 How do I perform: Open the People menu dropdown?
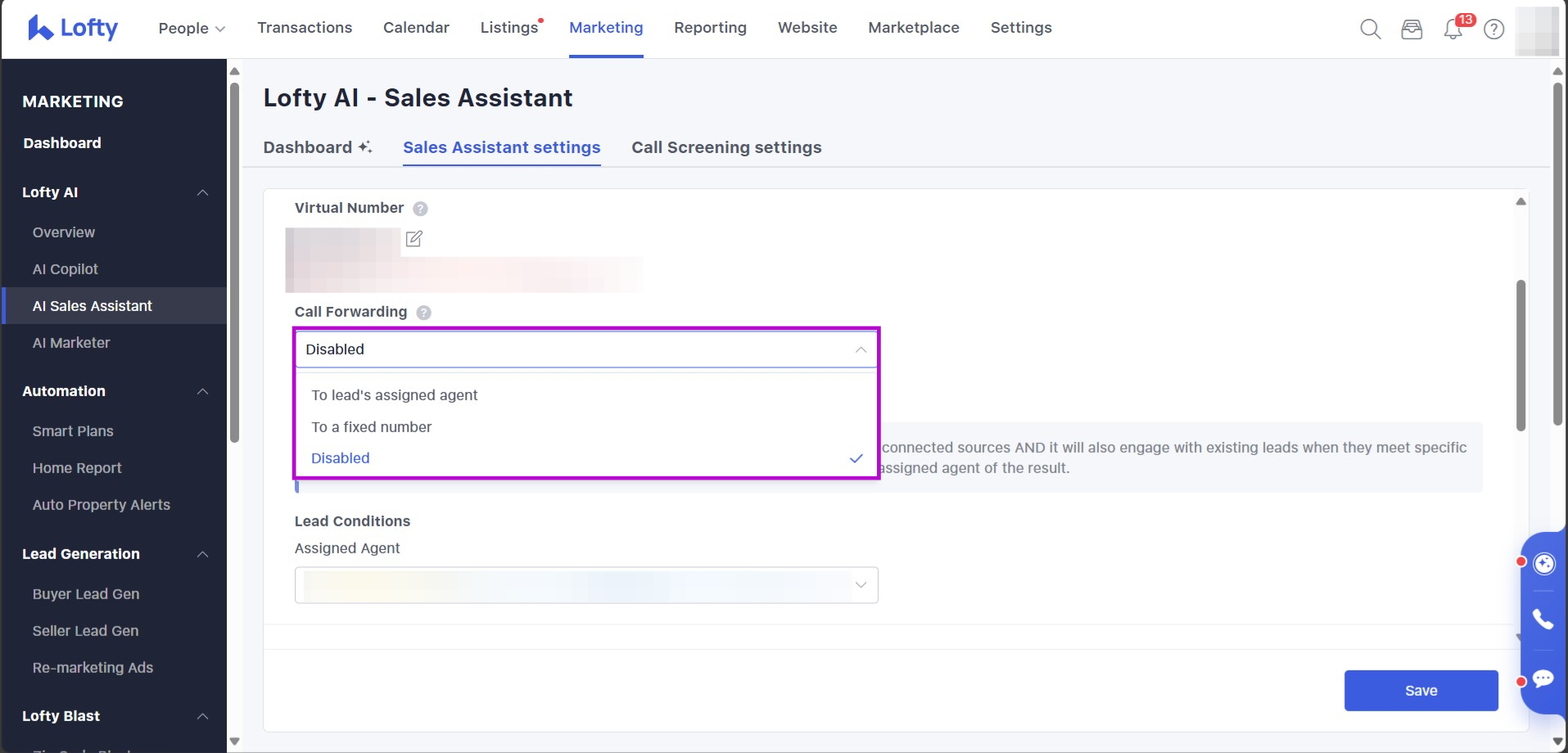click(192, 29)
